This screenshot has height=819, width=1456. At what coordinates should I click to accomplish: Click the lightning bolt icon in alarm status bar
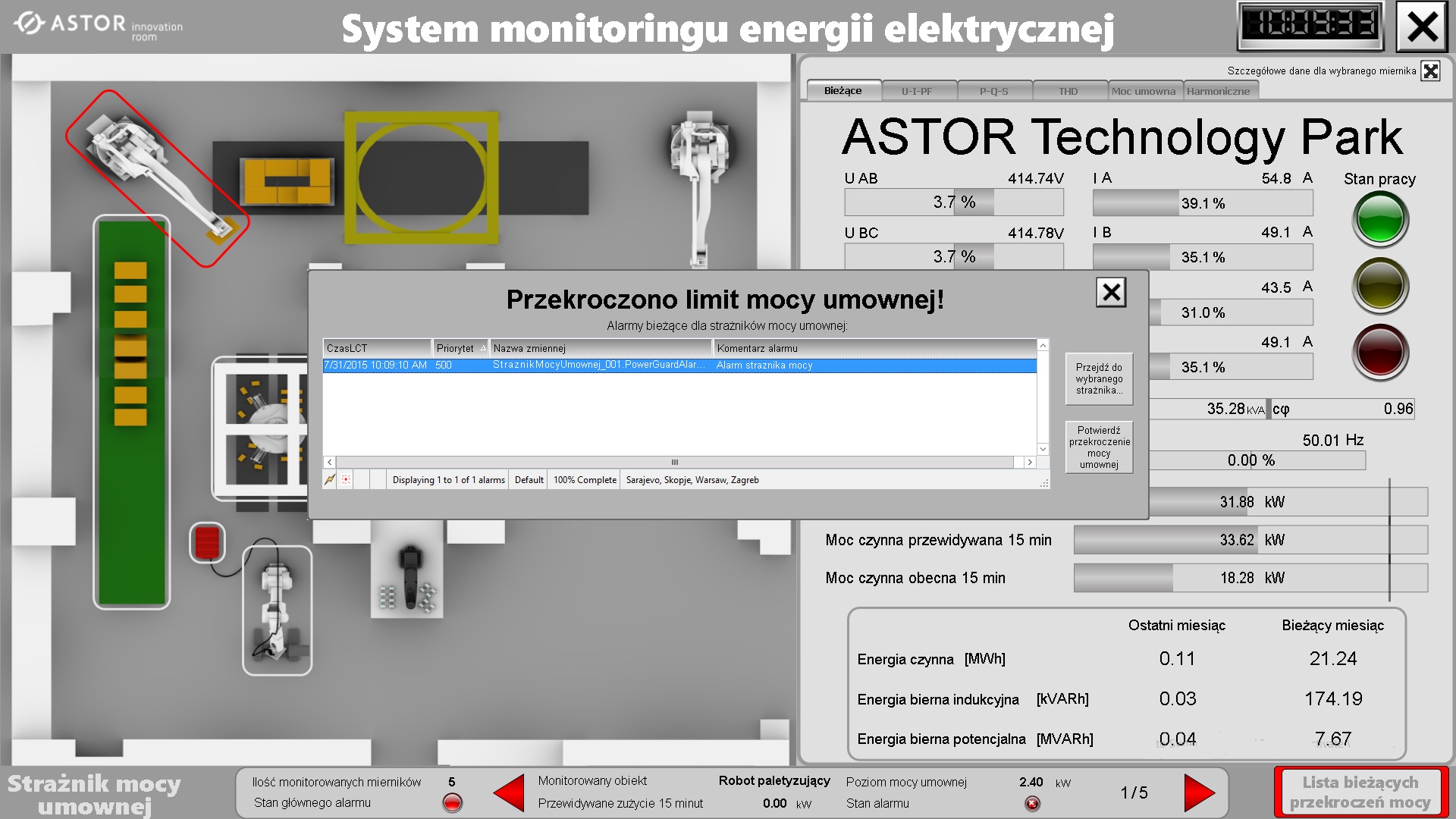[x=331, y=479]
